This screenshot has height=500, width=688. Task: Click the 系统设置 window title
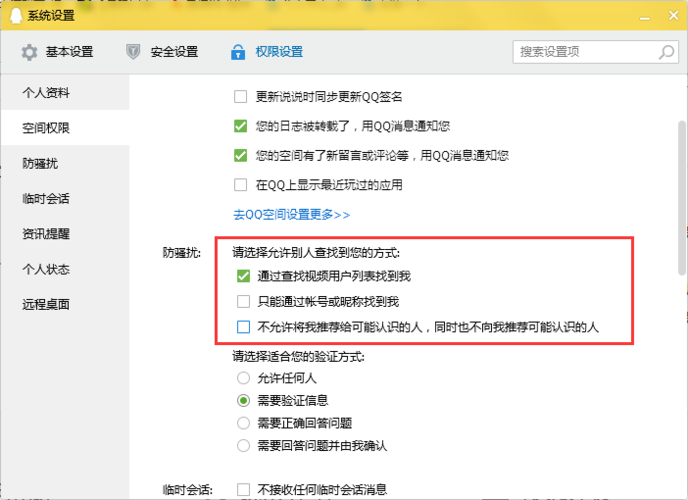(51, 16)
